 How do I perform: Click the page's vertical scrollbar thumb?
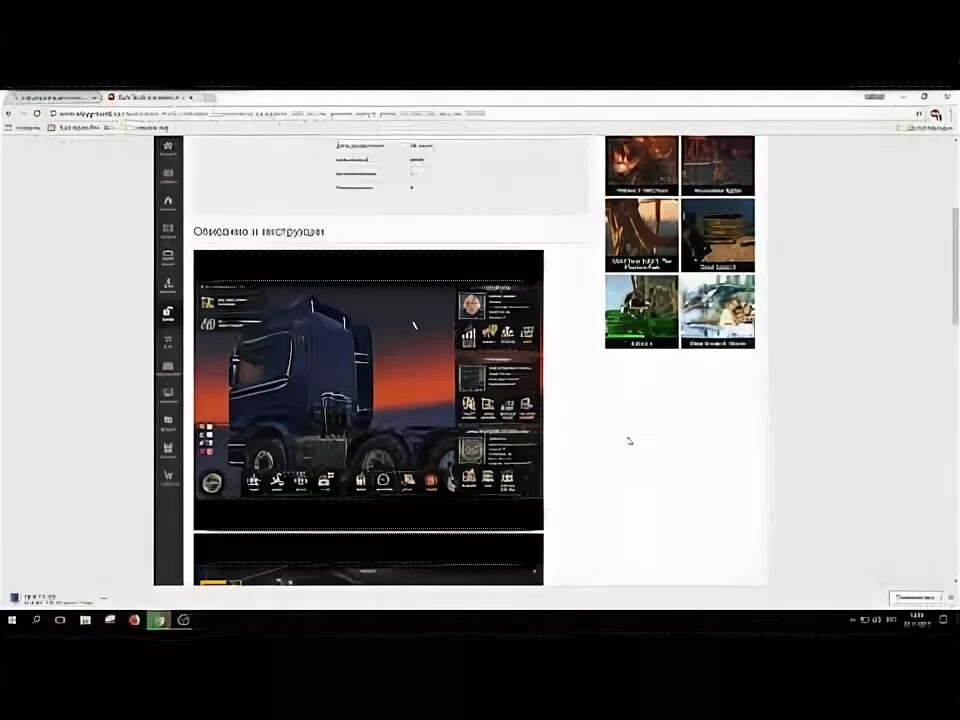pyautogui.click(x=955, y=266)
